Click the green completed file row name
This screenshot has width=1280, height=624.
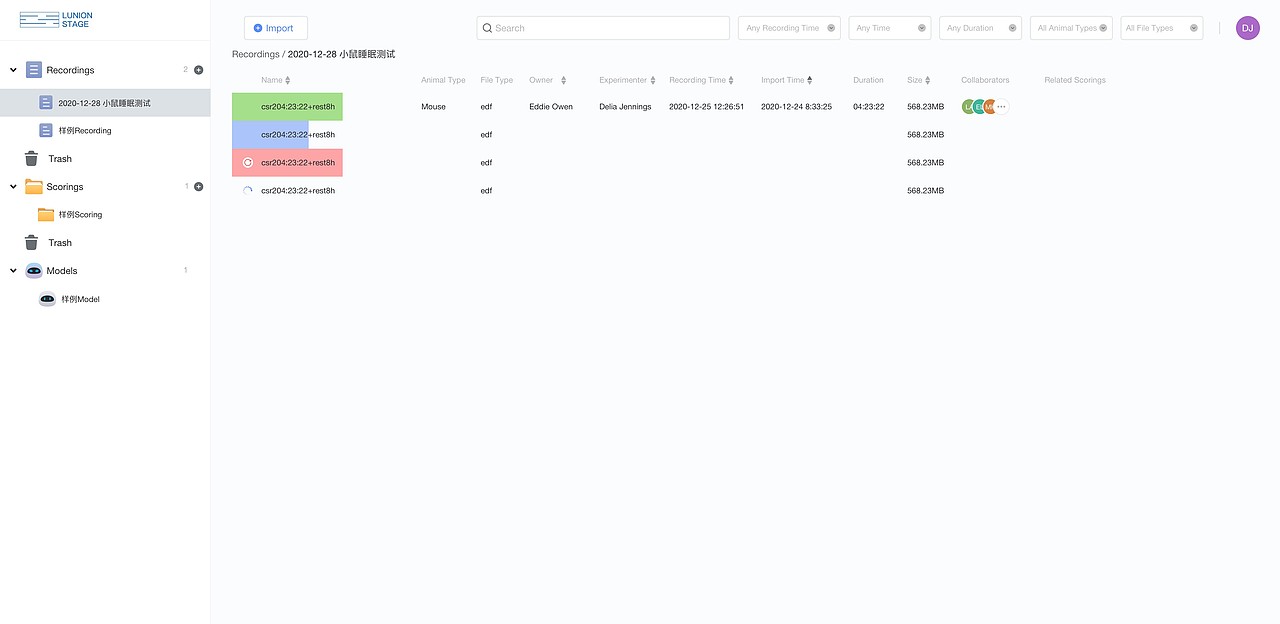(298, 107)
